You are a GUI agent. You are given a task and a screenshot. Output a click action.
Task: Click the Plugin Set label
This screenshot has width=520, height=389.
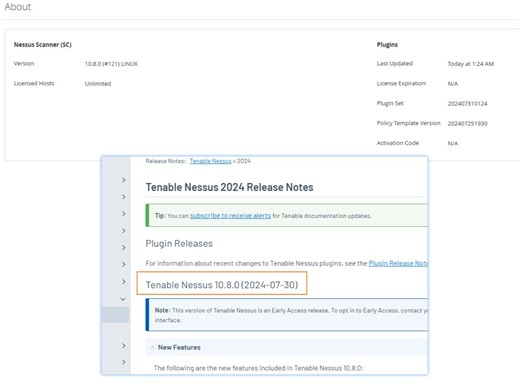coord(390,103)
